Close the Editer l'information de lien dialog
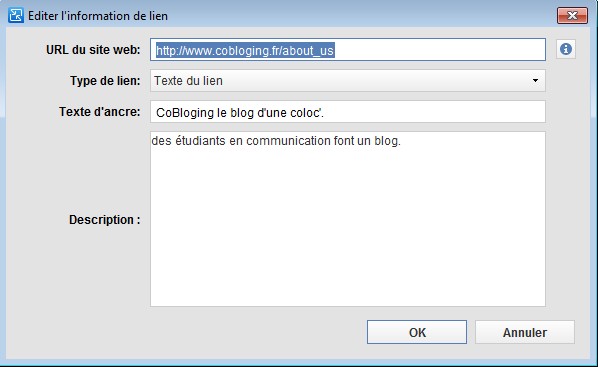This screenshot has height=367, width=598. click(572, 16)
